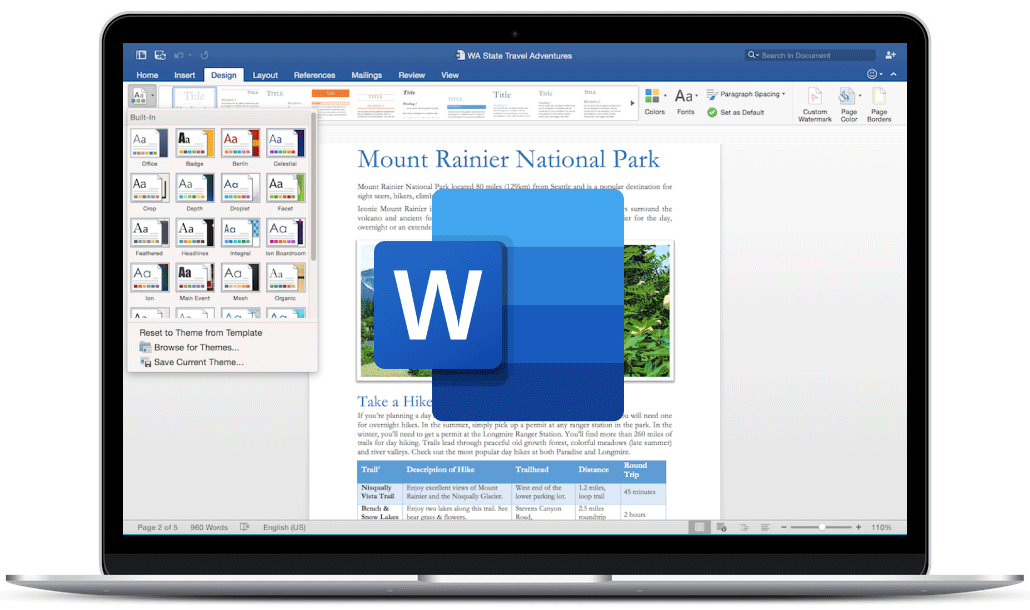The height and width of the screenshot is (610, 1030).
Task: Select the Ion Boardroom theme thumbnail
Action: point(286,232)
